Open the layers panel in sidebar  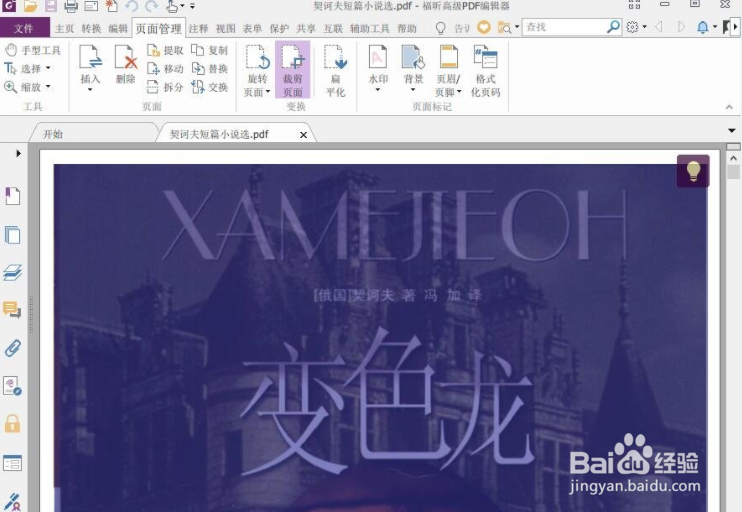coord(12,273)
